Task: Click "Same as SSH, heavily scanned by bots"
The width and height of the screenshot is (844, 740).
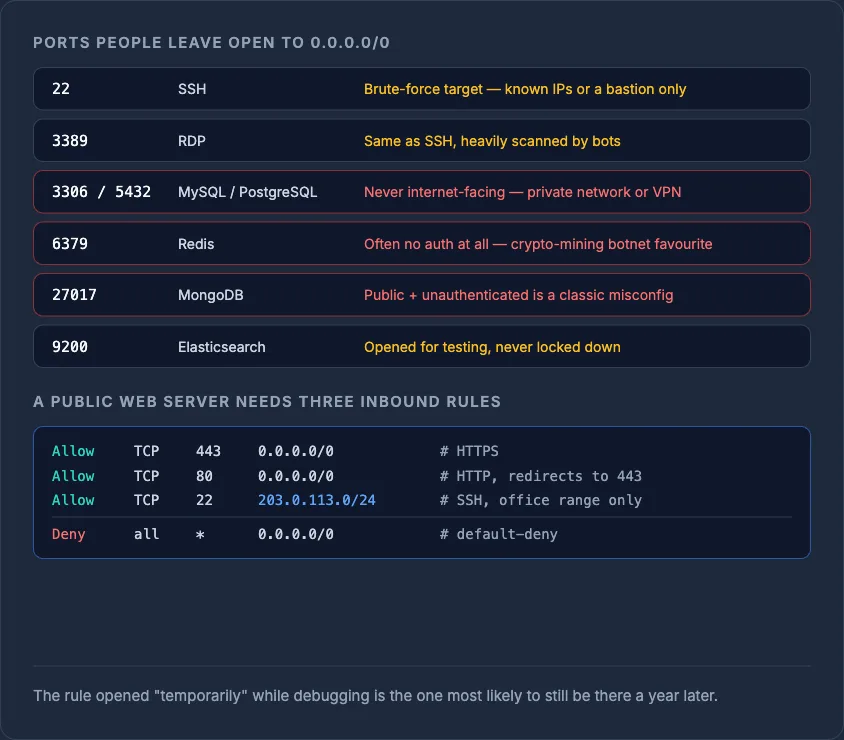Action: coord(492,141)
